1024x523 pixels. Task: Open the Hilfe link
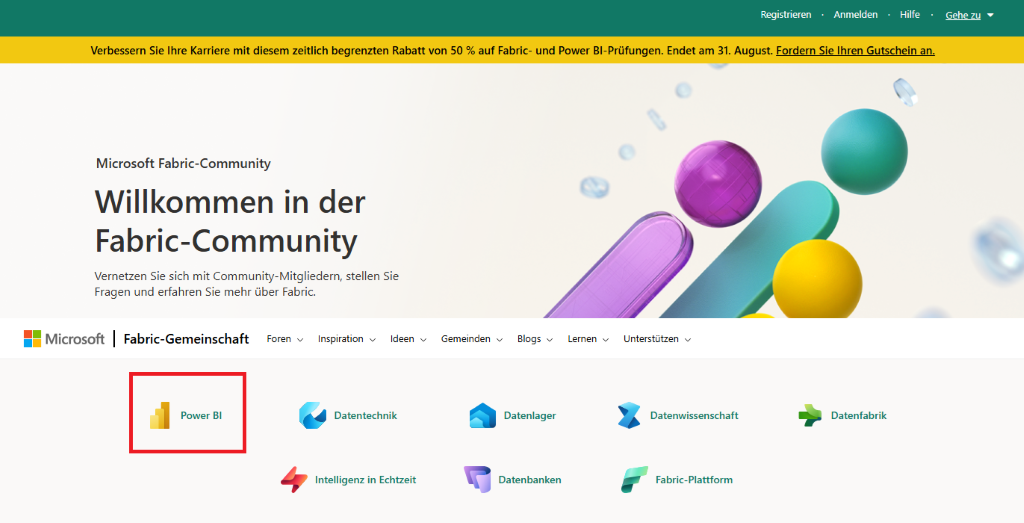coord(910,14)
